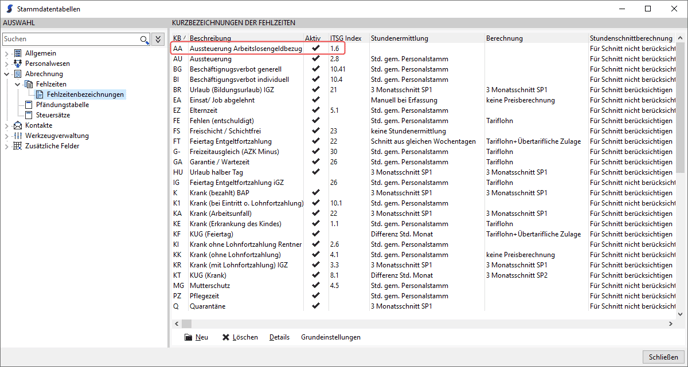688x367 pixels.
Task: Click the Neu button folder icon
Action: (188, 337)
